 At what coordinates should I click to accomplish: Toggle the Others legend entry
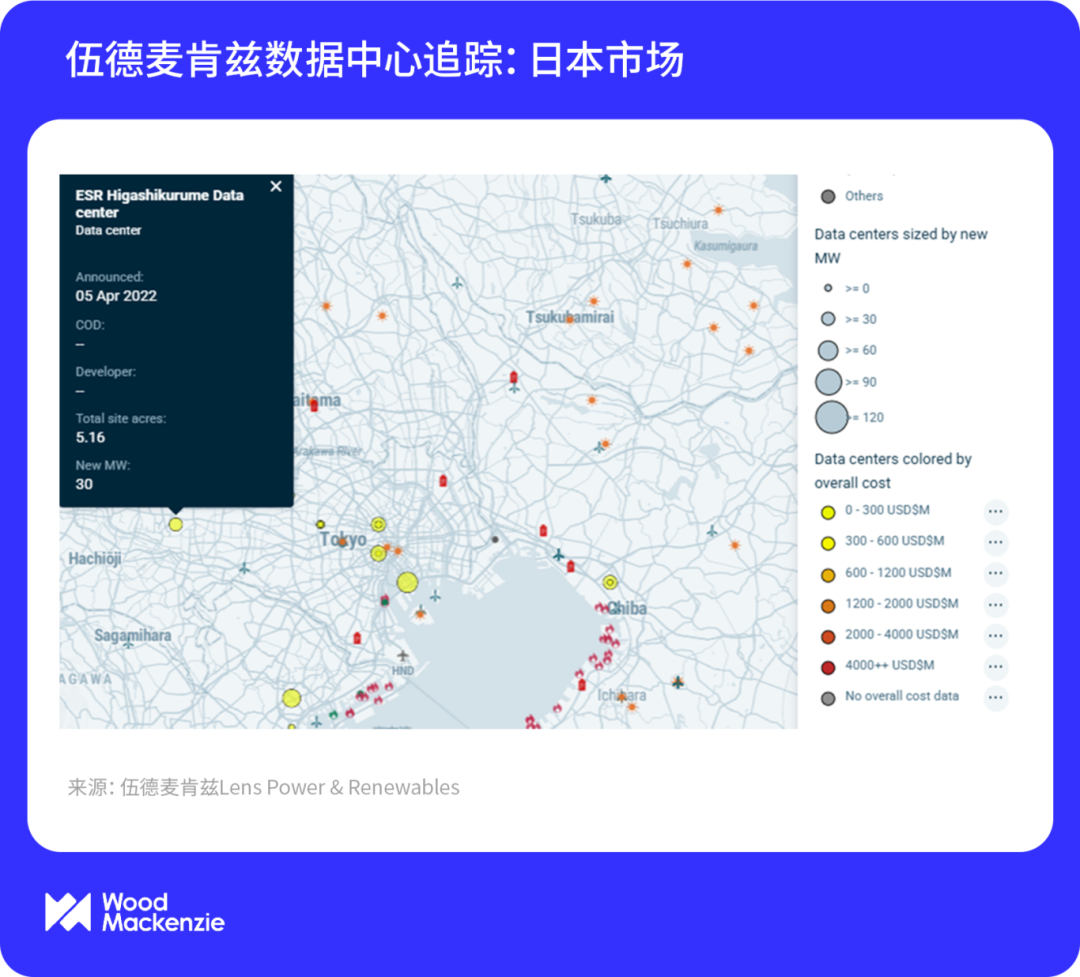point(851,196)
